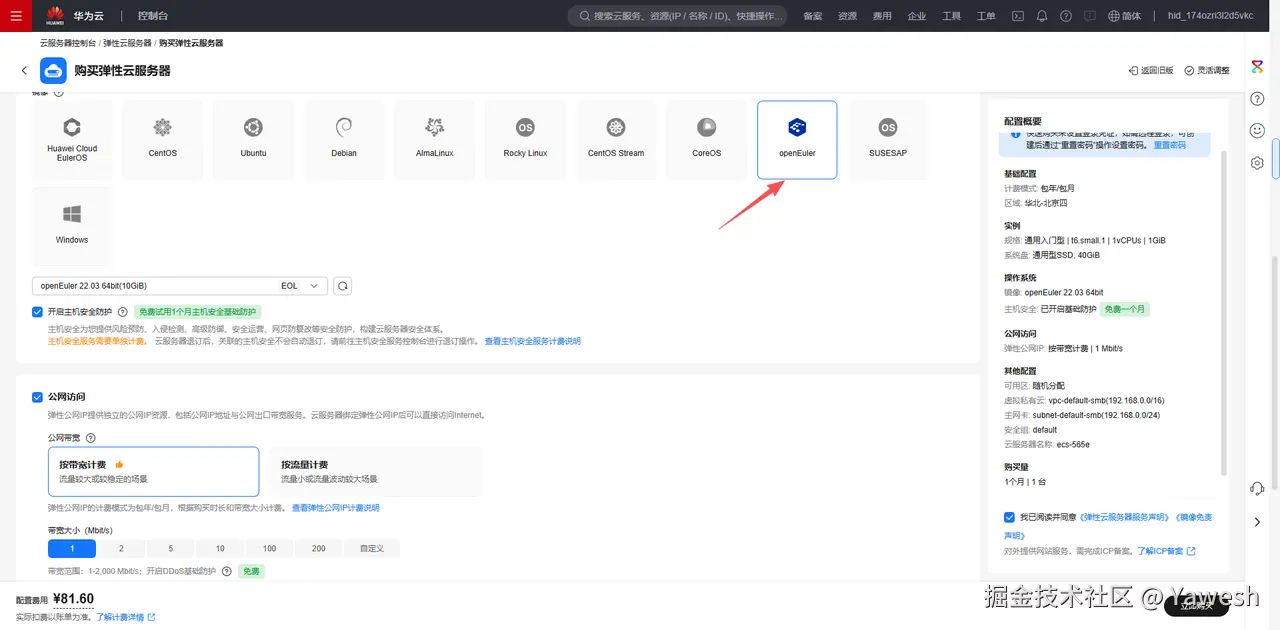Choose the Rocky Linux image tile
1280x630 pixels.
point(525,140)
